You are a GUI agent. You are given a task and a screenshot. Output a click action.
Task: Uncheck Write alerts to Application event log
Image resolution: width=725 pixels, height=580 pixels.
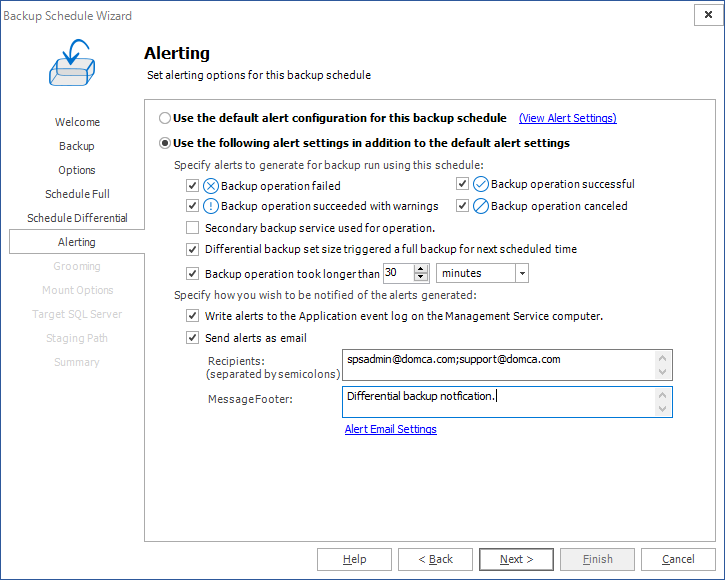point(193,316)
